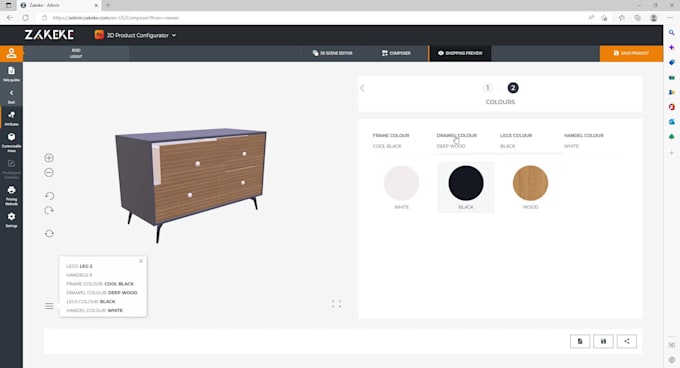Screen dimensions: 680x368
Task: Reload the page with browser refresh button
Action: (x=26, y=18)
